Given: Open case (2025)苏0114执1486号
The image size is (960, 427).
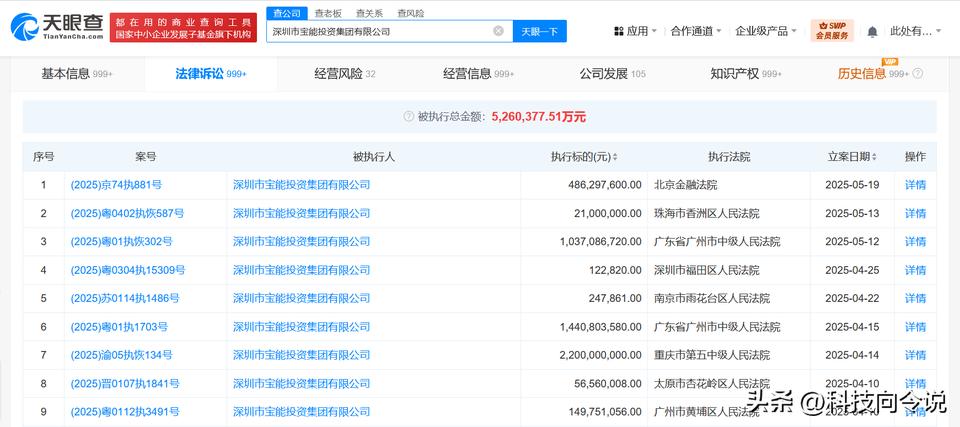Looking at the screenshot, I should (x=125, y=298).
